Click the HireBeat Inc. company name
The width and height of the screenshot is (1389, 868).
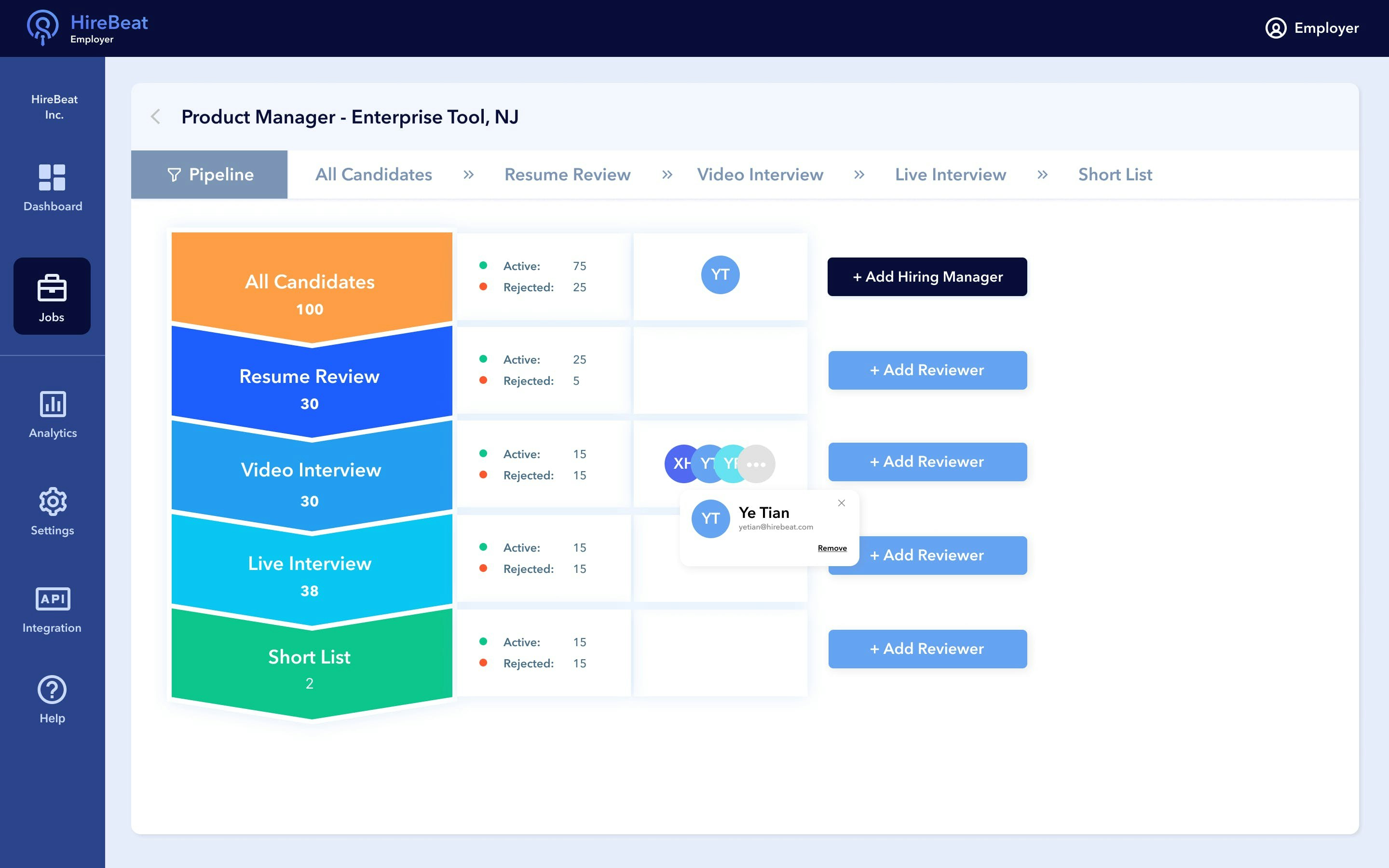point(54,107)
